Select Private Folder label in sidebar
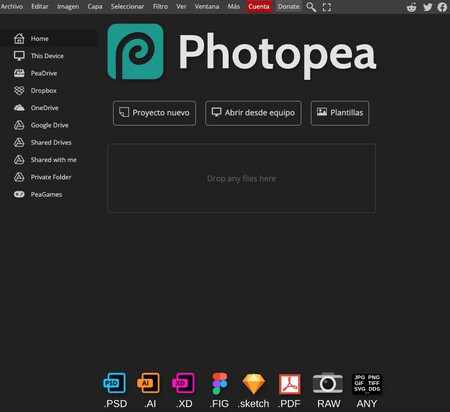 click(x=51, y=177)
